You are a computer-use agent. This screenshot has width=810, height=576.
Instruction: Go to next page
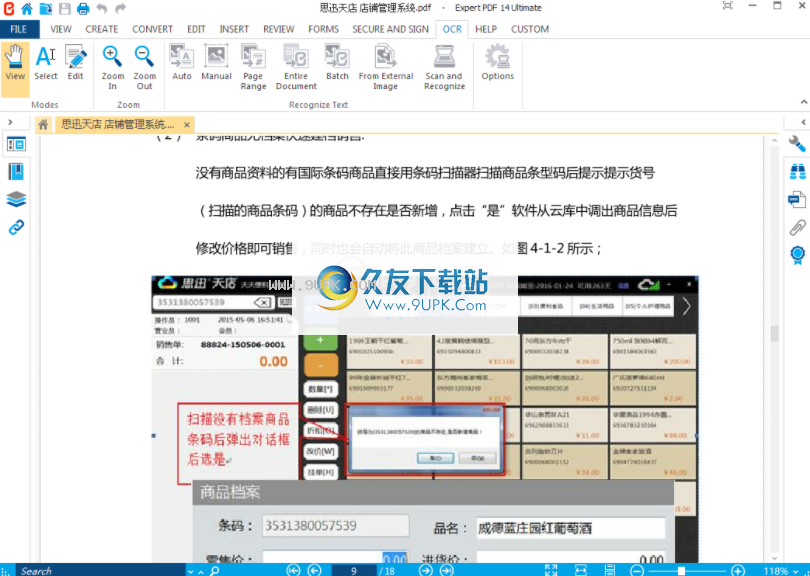pos(426,570)
